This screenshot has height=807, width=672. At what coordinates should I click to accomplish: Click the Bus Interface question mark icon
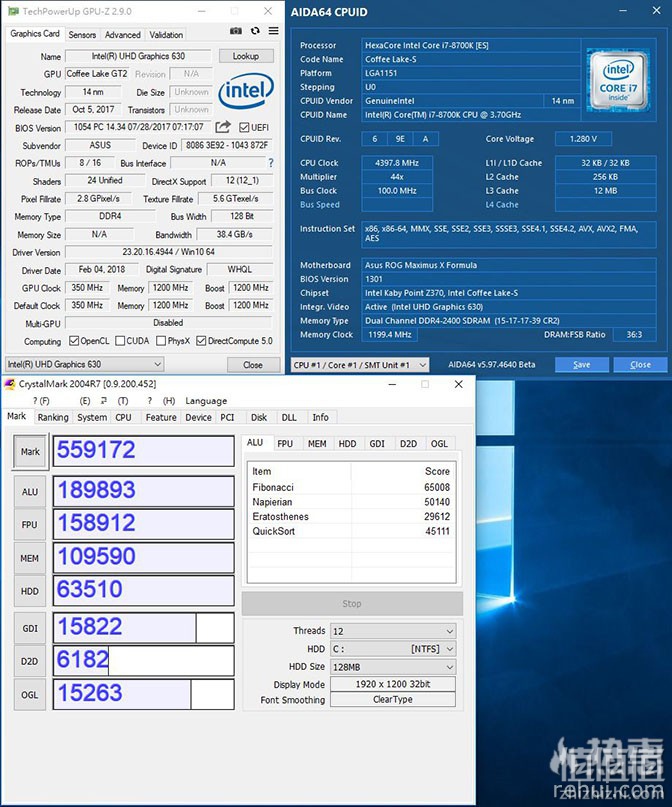click(271, 163)
